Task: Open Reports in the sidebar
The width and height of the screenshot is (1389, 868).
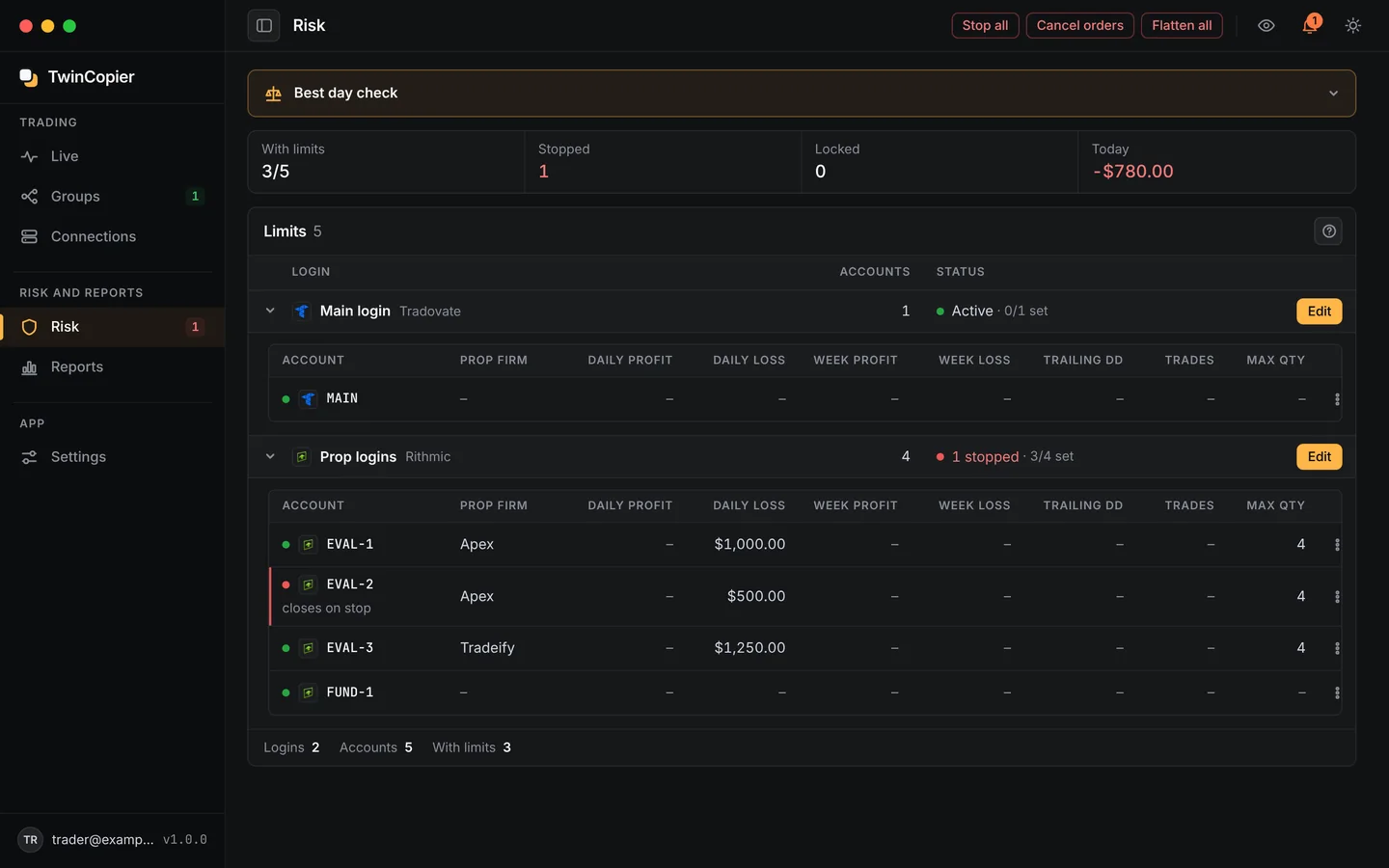Action: [112, 367]
